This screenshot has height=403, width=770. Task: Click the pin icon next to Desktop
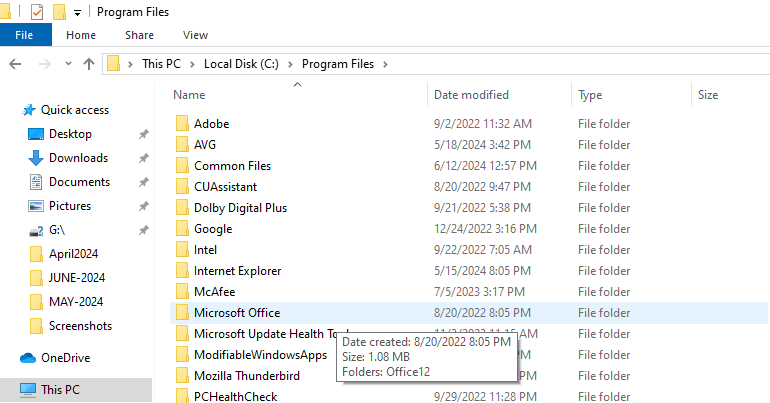pyautogui.click(x=143, y=134)
